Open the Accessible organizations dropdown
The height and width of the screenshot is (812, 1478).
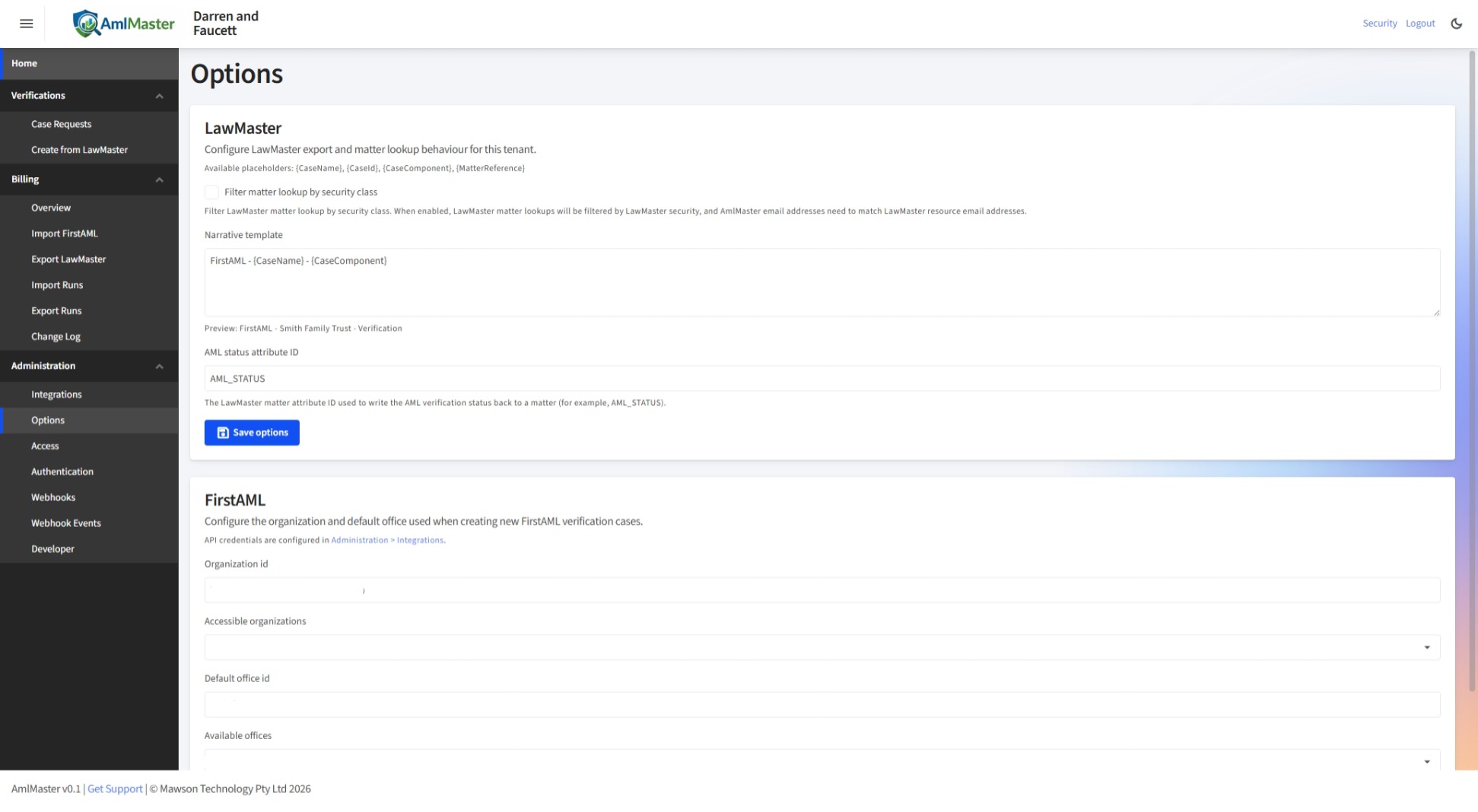click(x=1426, y=647)
